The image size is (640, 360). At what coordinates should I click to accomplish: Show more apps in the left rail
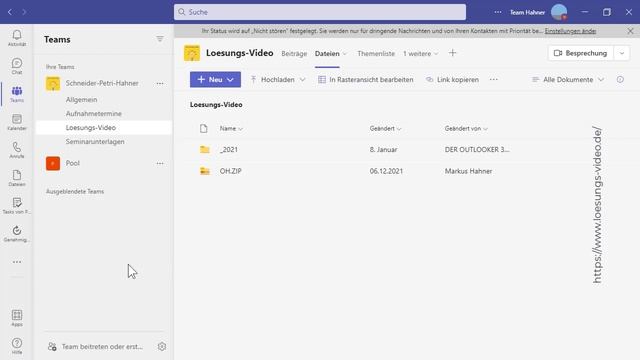click(17, 262)
